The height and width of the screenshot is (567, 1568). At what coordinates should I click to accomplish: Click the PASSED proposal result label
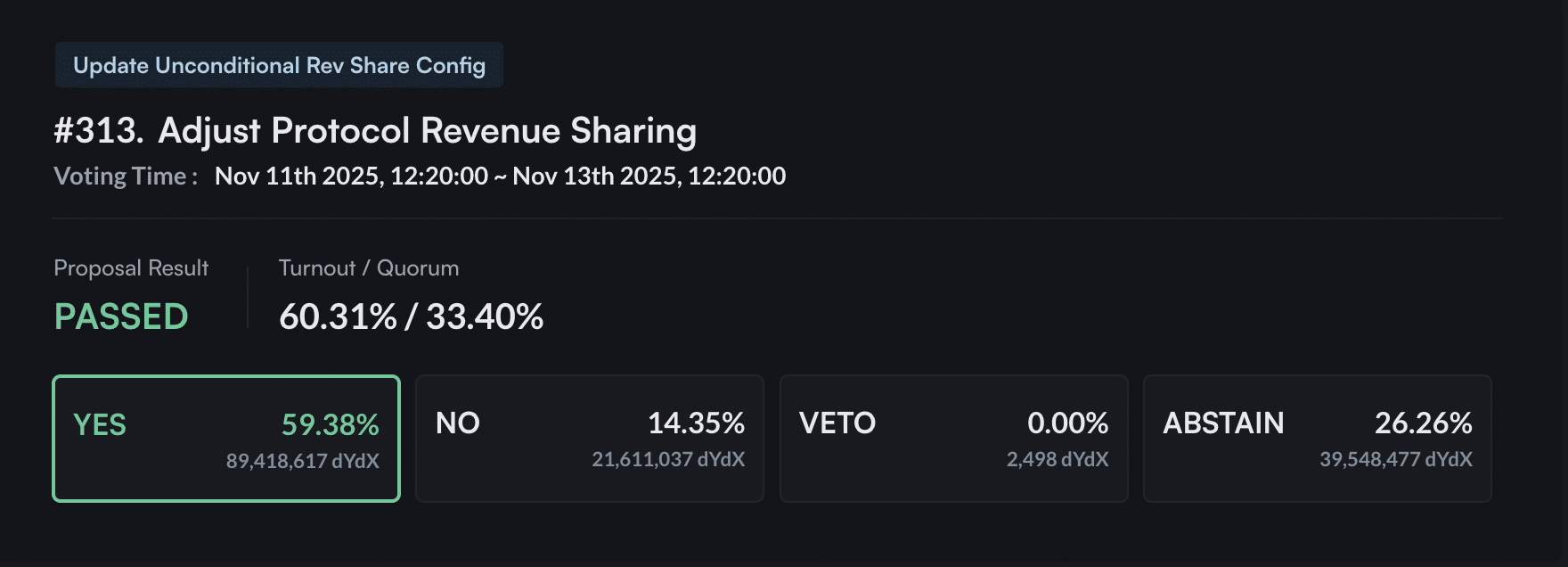pyautogui.click(x=121, y=316)
